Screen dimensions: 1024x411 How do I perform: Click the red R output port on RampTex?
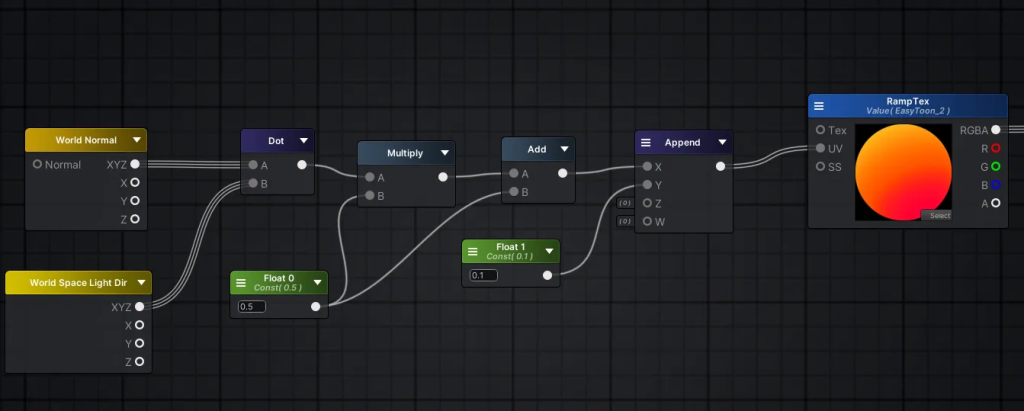[995, 148]
